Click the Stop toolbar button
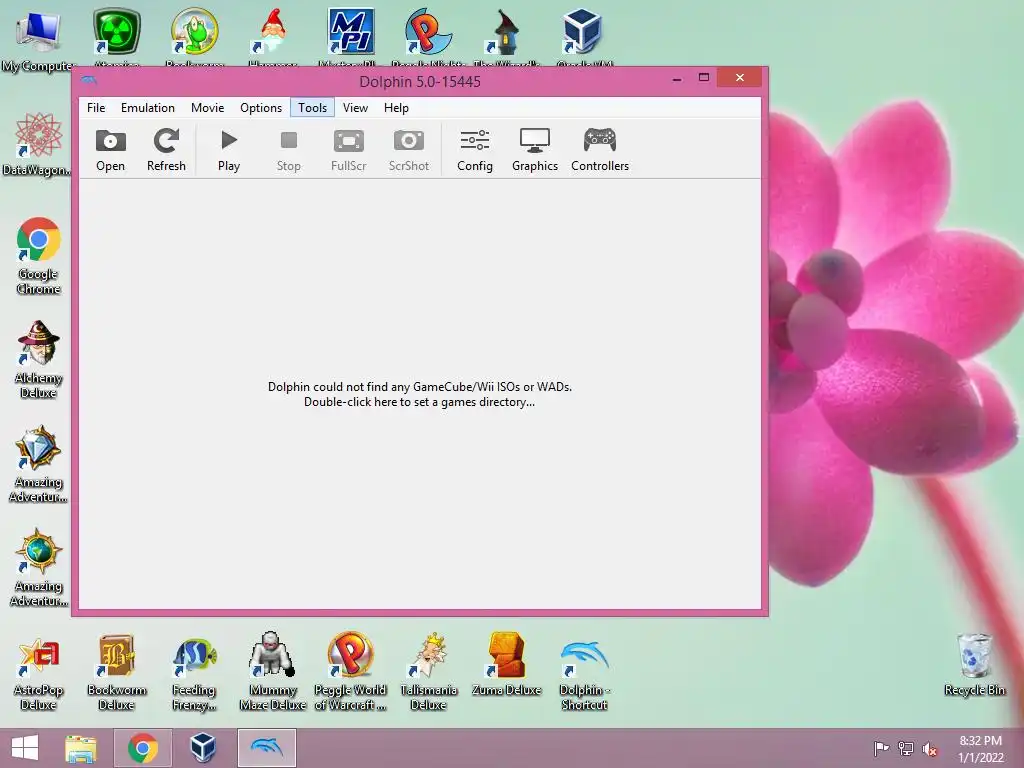1024x768 pixels. pyautogui.click(x=288, y=150)
